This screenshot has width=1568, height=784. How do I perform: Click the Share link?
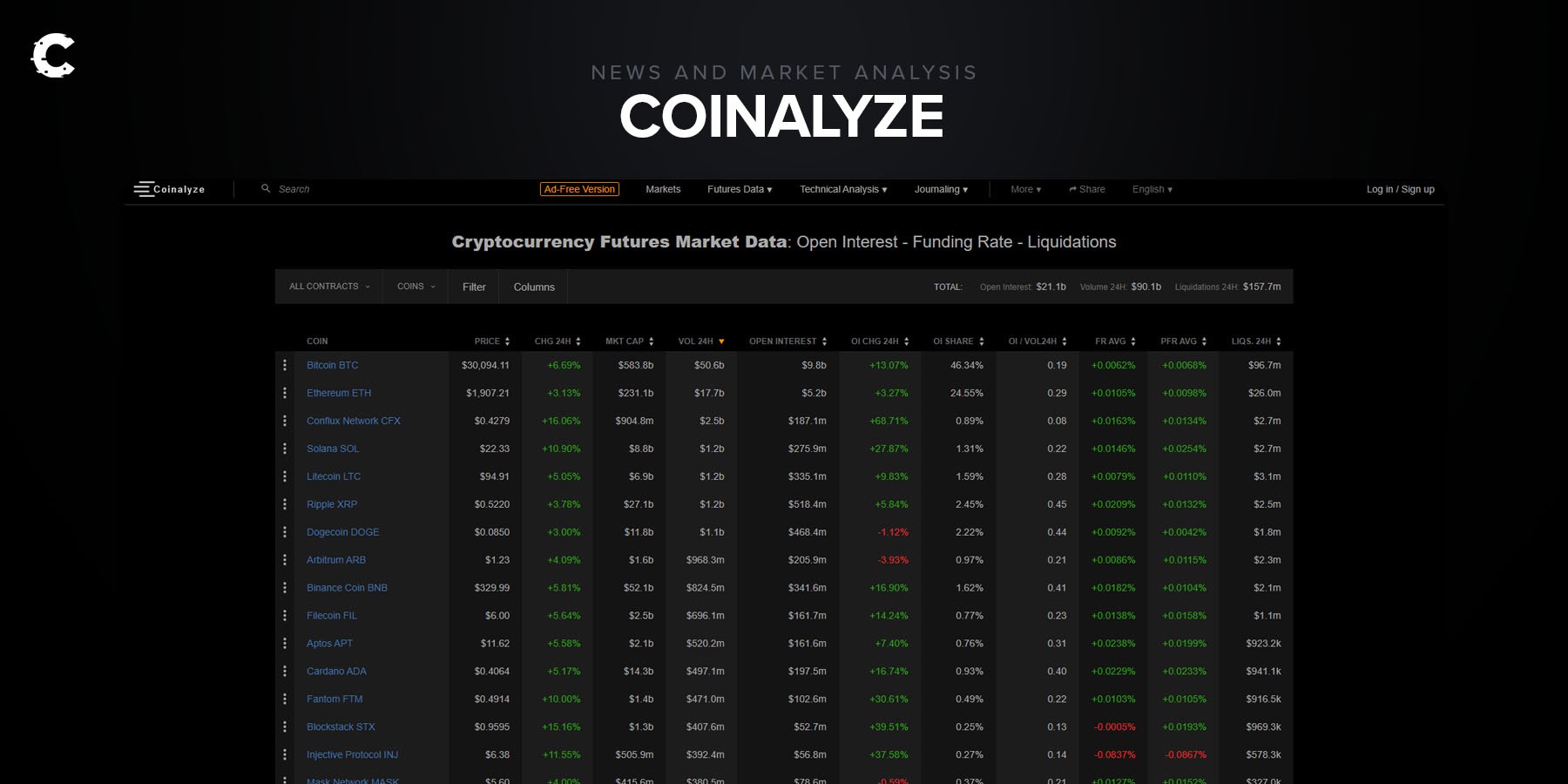point(1087,189)
